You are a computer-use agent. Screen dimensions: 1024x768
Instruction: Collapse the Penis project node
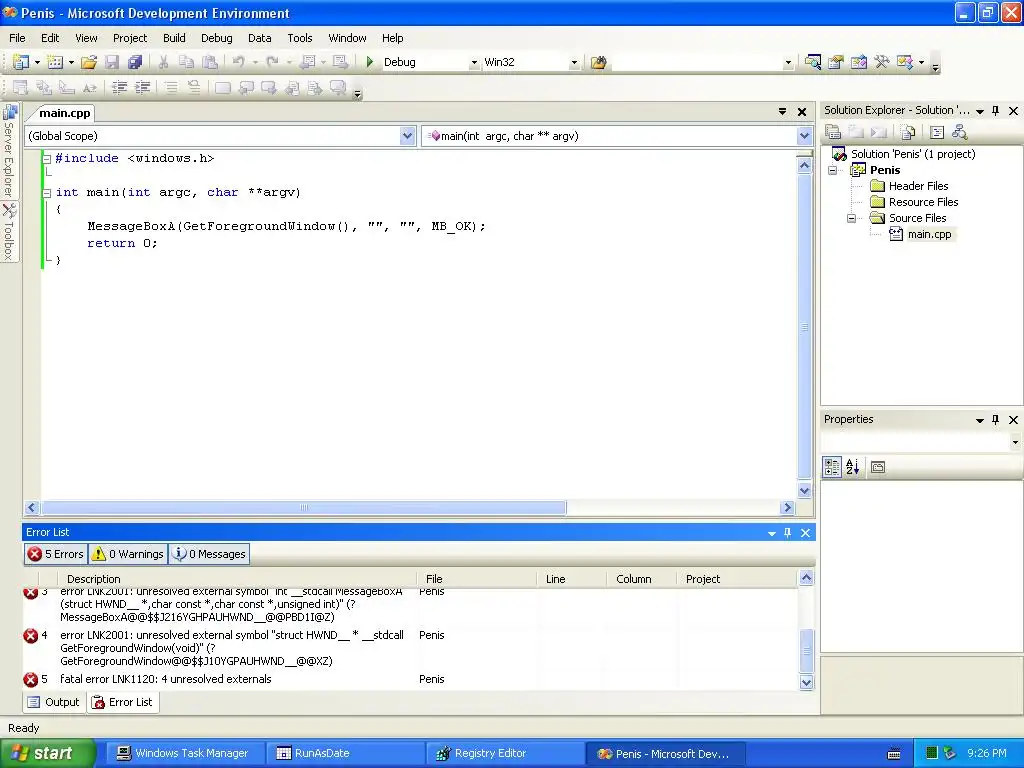tap(833, 170)
